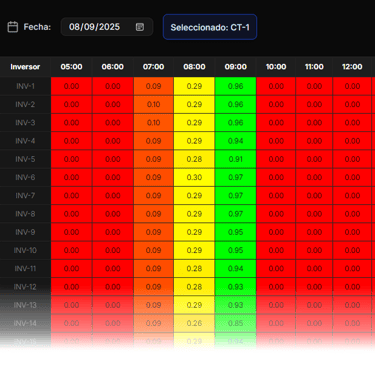Click INV-5 cell 0.28 at 08:00
The image size is (375, 366).
coord(194,159)
